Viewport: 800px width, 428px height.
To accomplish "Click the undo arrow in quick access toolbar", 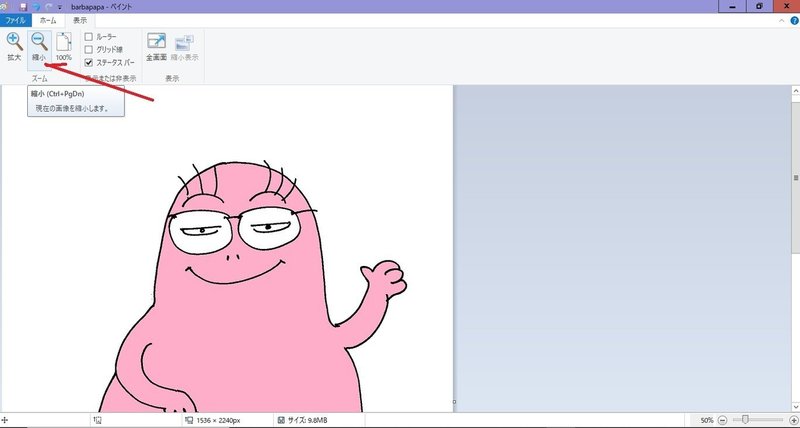I will click(37, 7).
